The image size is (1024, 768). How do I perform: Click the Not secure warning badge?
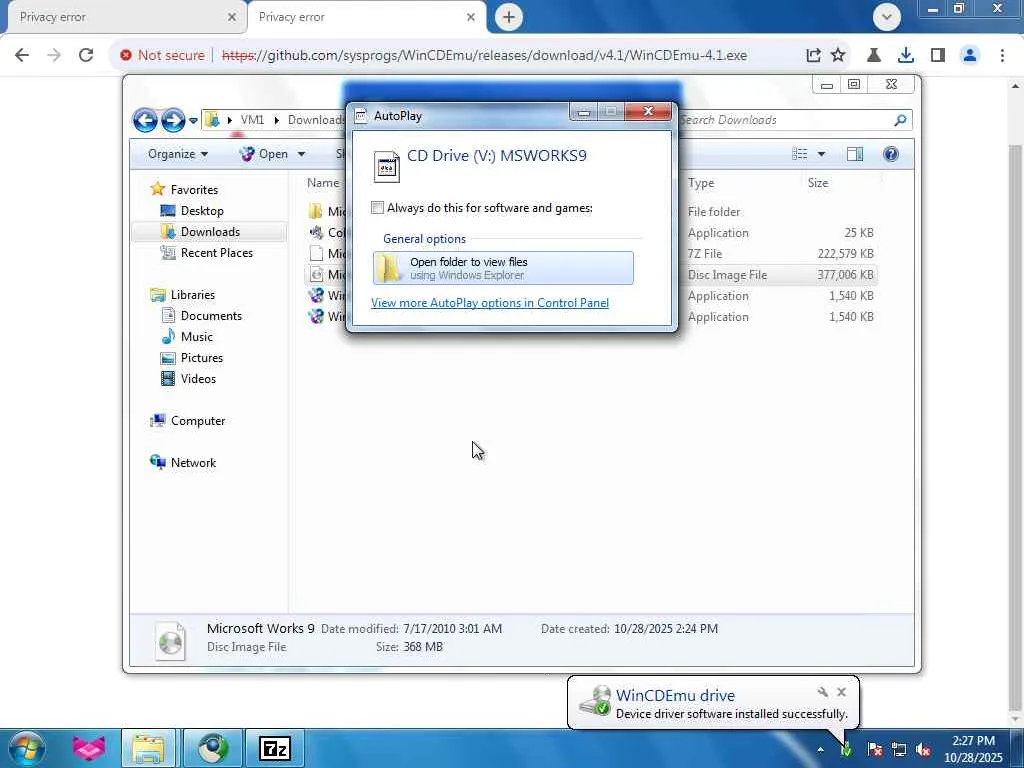[163, 56]
